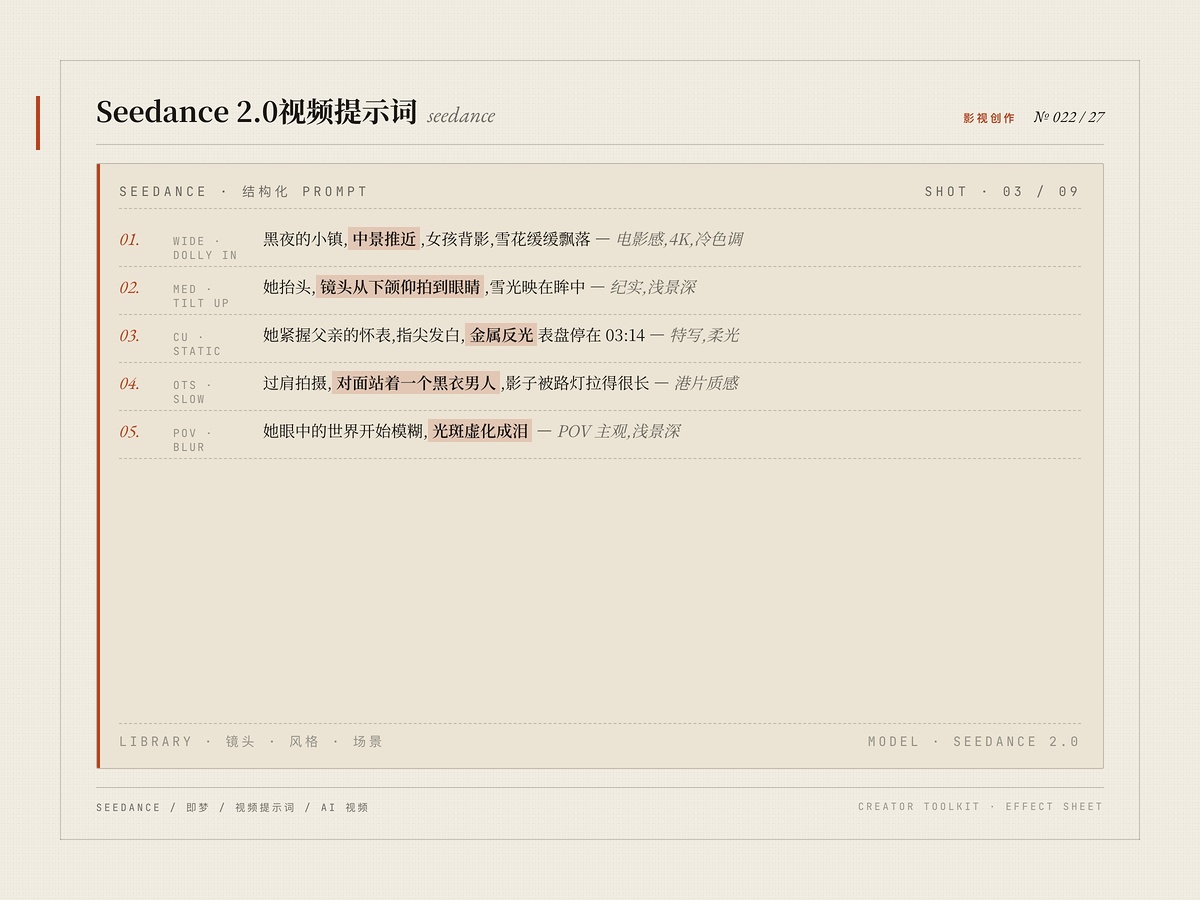Click the shot number '04.'
This screenshot has width=1200, height=900.
click(130, 384)
